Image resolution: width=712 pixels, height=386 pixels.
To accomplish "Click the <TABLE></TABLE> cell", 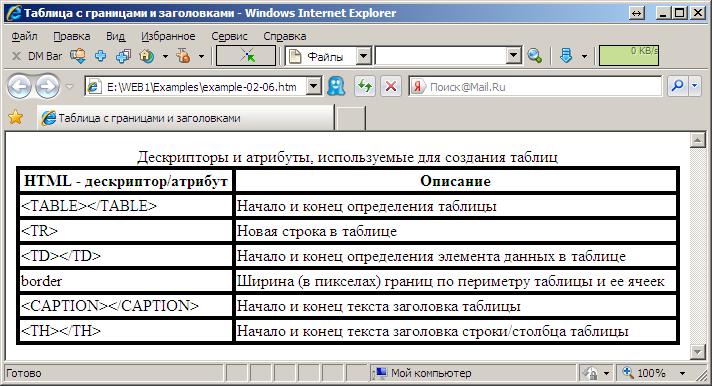I will 126,206.
